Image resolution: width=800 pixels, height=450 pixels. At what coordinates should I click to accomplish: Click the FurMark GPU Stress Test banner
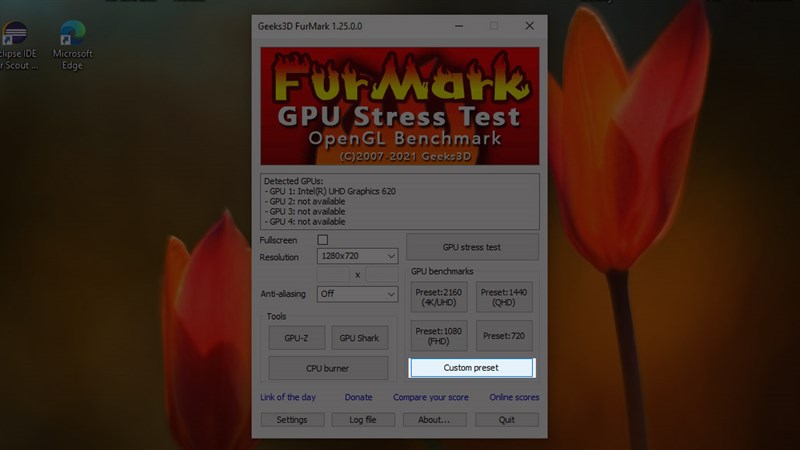point(399,106)
